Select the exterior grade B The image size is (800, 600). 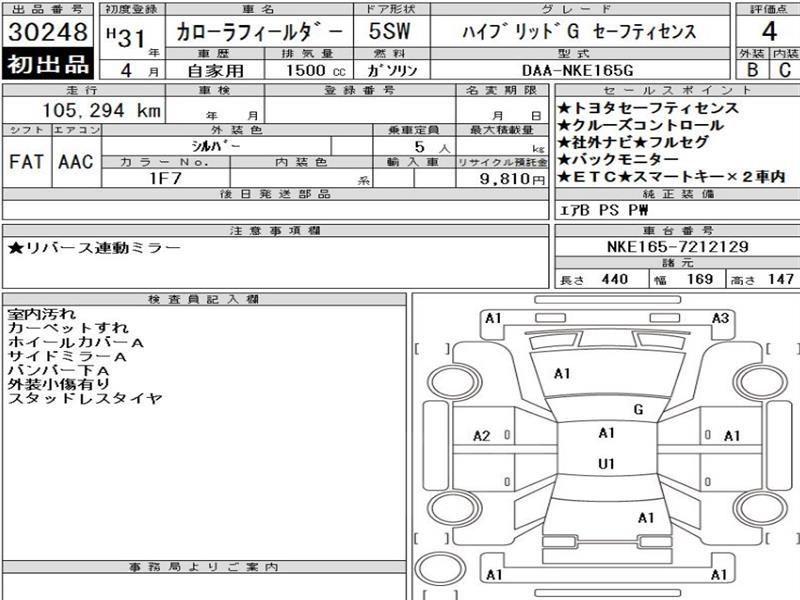click(x=752, y=69)
